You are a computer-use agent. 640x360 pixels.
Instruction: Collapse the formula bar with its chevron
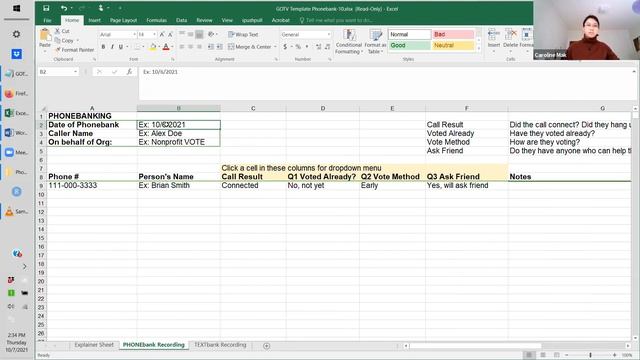coord(634,72)
